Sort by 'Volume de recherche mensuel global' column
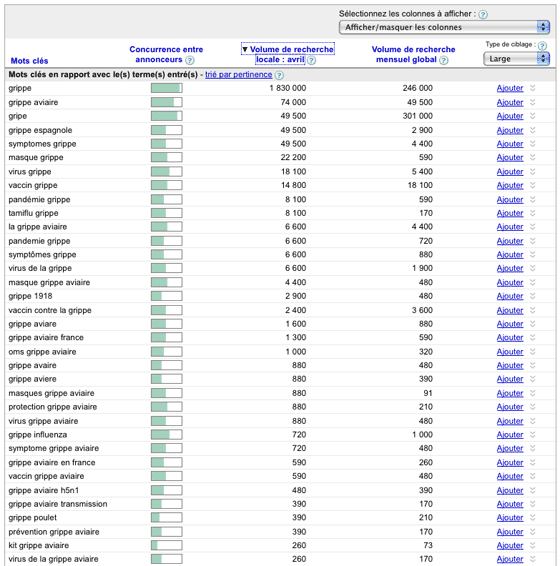Image resolution: width=560 pixels, height=566 pixels. [x=413, y=54]
